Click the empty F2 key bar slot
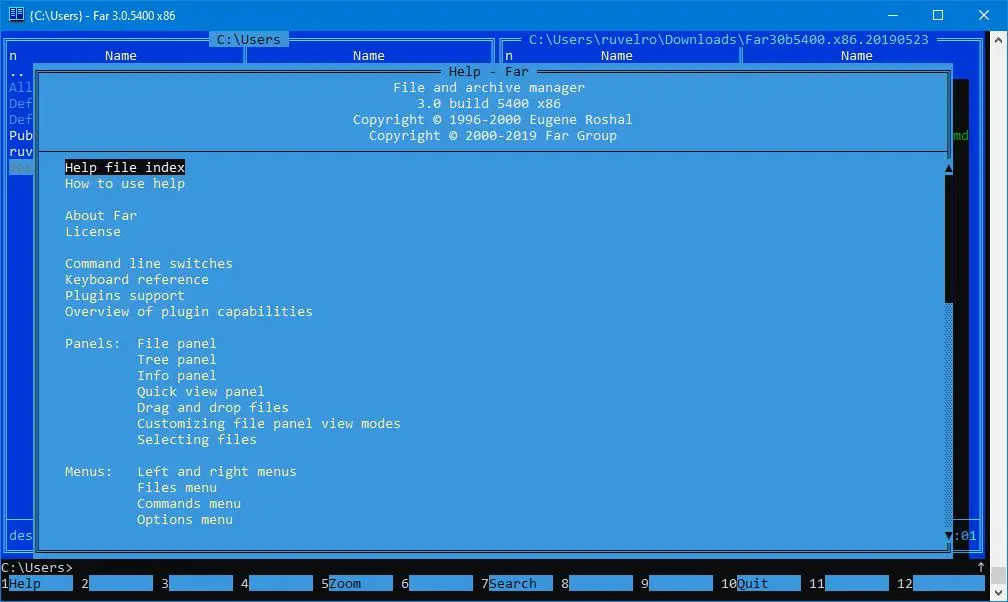The image size is (1008, 602). click(x=116, y=583)
